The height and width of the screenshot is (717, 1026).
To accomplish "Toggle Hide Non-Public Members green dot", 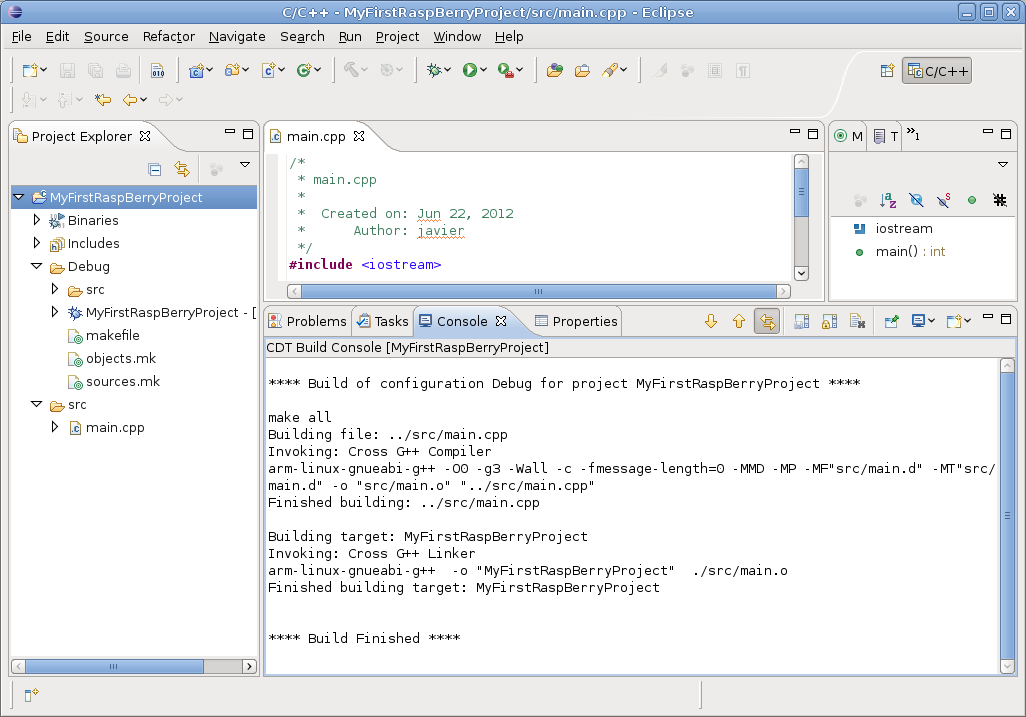I will point(972,200).
